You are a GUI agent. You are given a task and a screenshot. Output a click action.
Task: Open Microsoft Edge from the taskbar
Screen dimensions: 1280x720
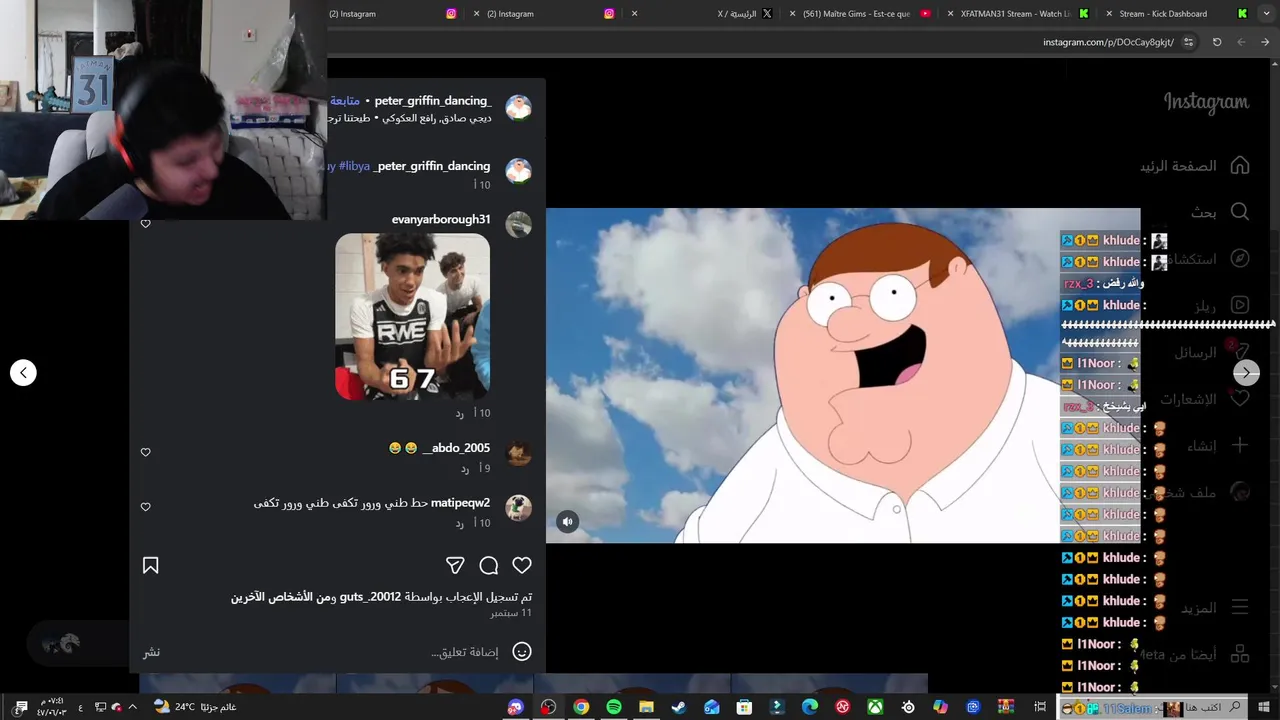810,707
